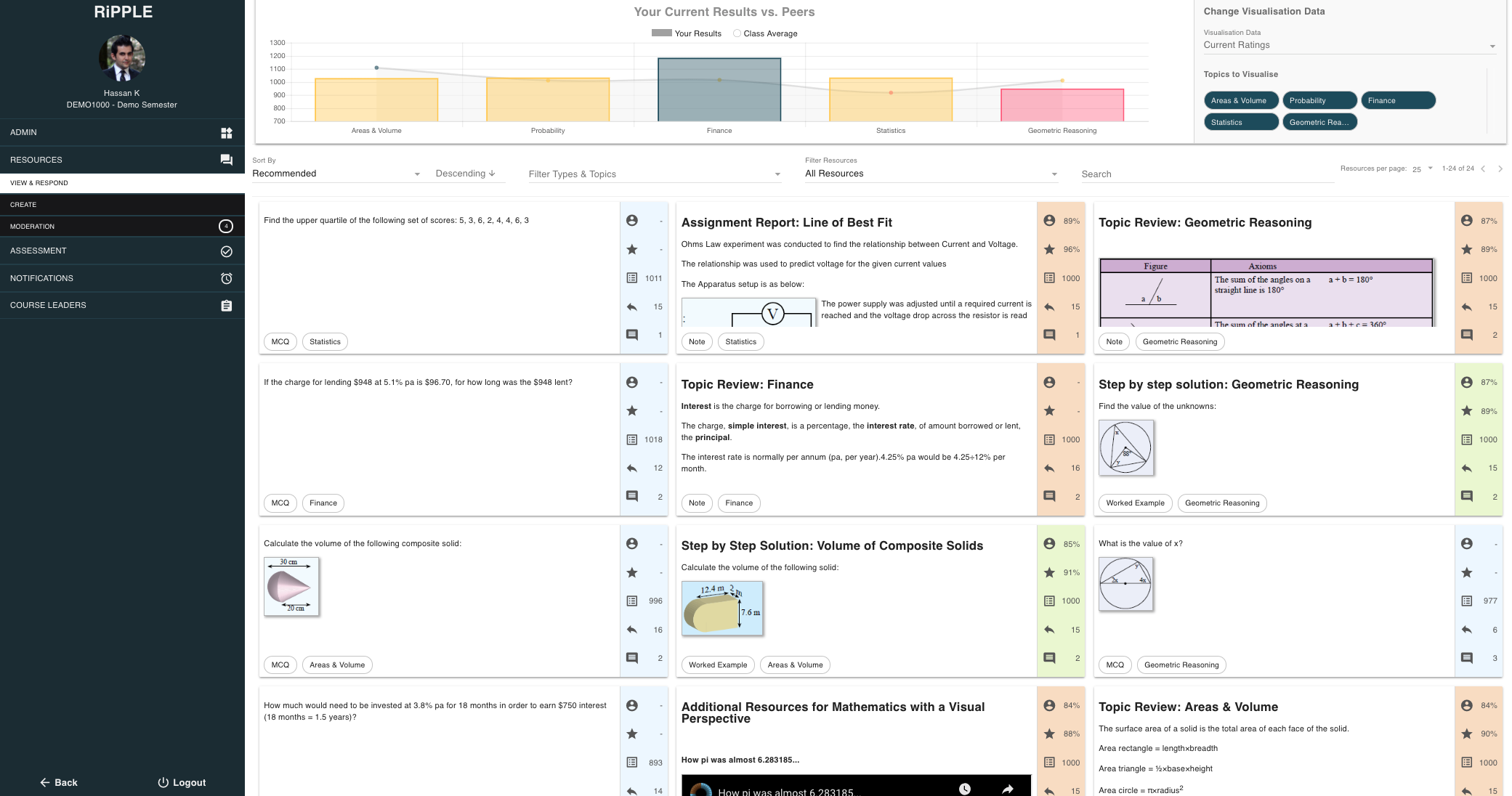This screenshot has height=796, width=1512.
Task: Click reply icon on upper quartile question card
Action: (632, 306)
